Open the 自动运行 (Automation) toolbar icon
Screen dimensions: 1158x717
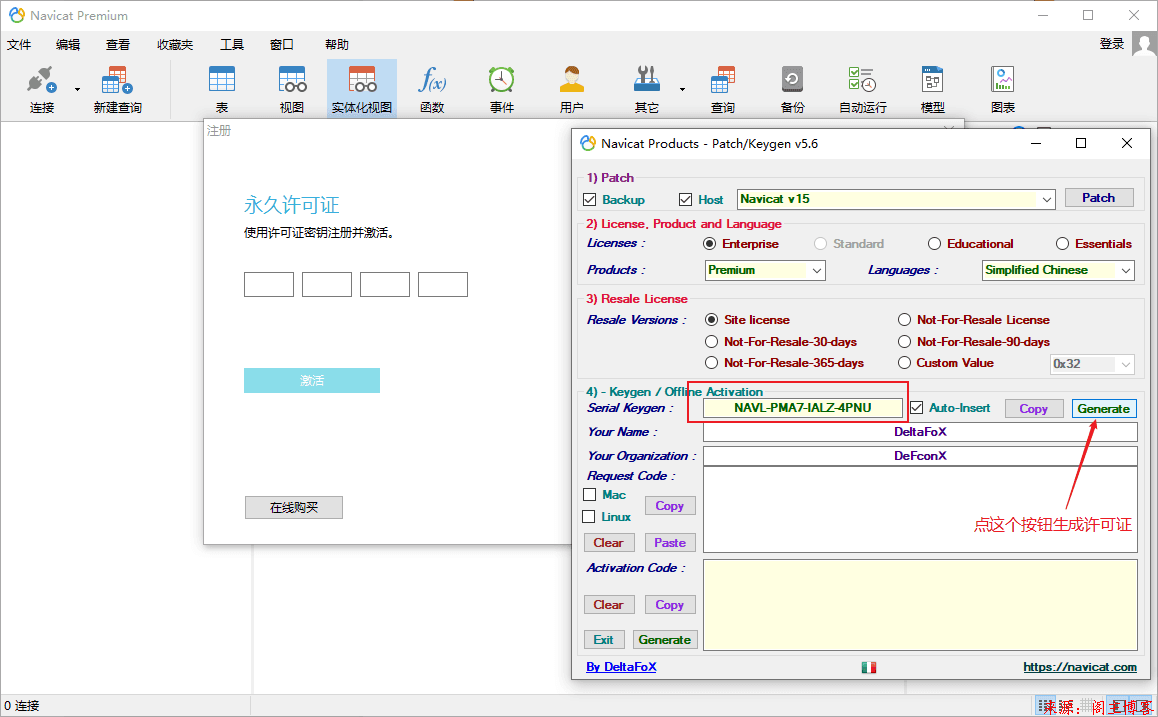(x=863, y=89)
